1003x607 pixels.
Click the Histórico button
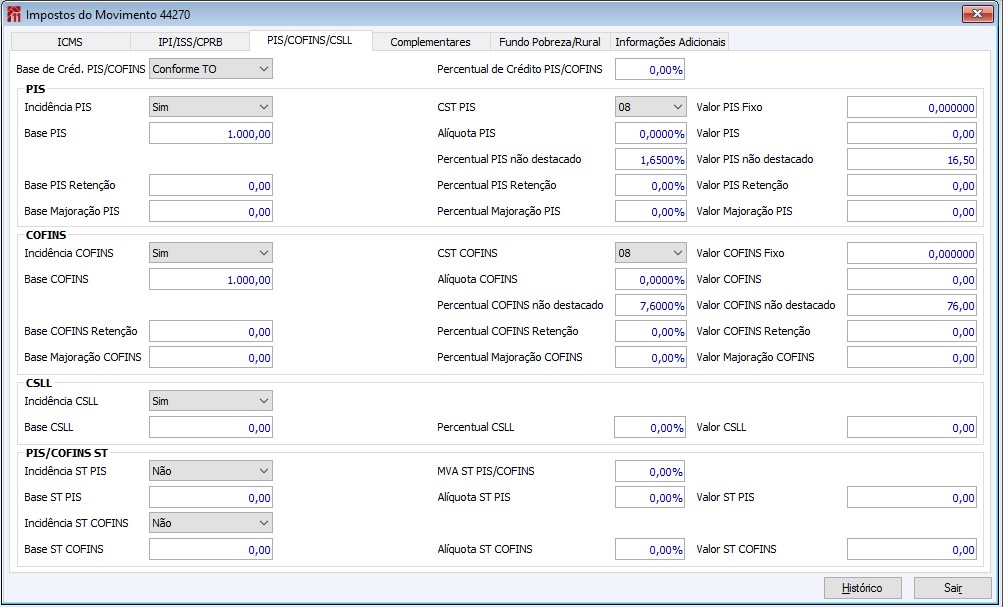(x=862, y=588)
